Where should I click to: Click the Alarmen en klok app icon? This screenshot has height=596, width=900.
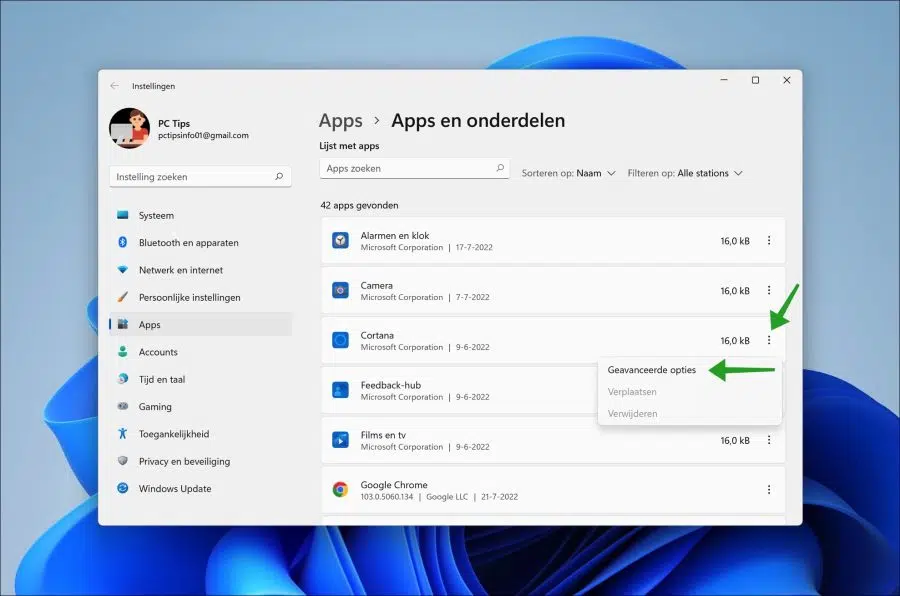tap(340, 240)
